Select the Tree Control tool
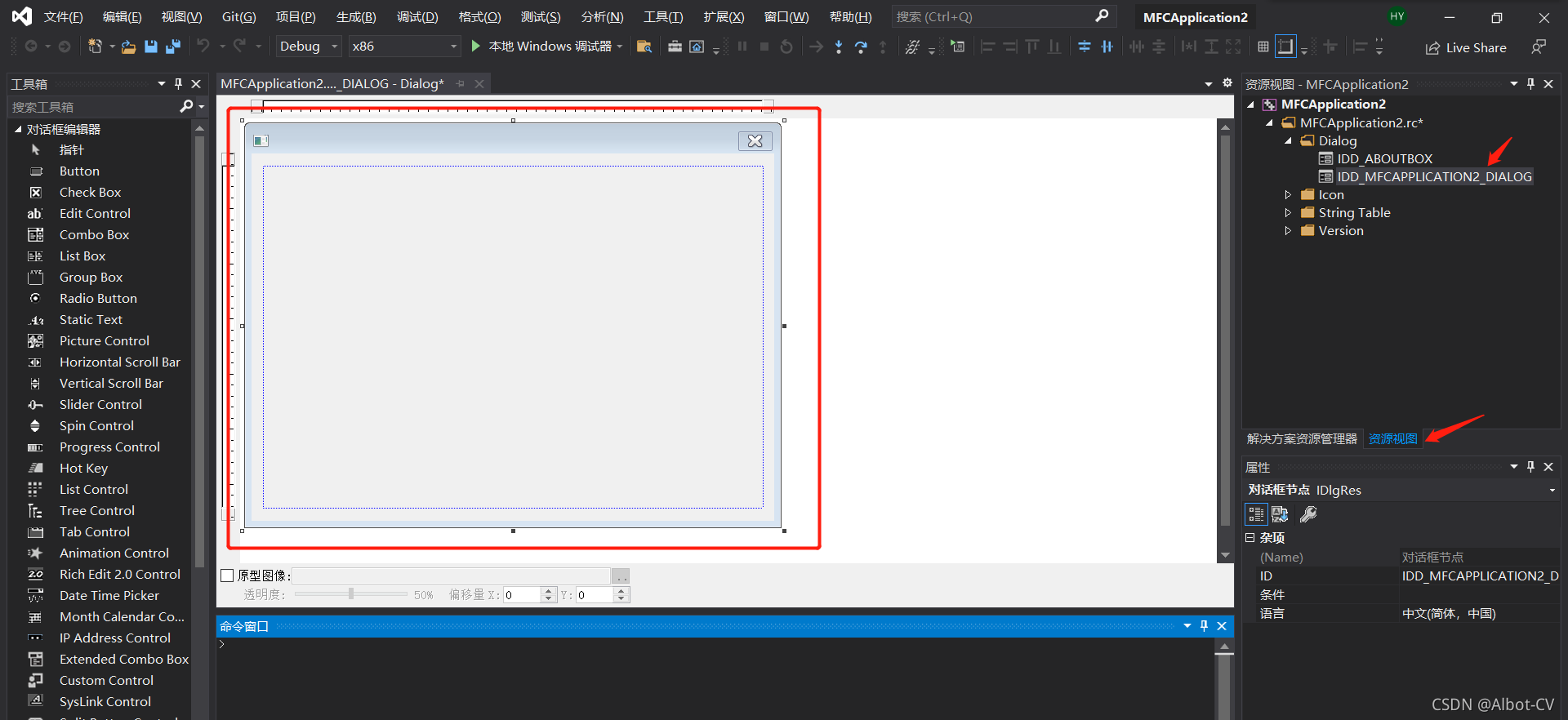The image size is (1568, 720). pyautogui.click(x=96, y=510)
